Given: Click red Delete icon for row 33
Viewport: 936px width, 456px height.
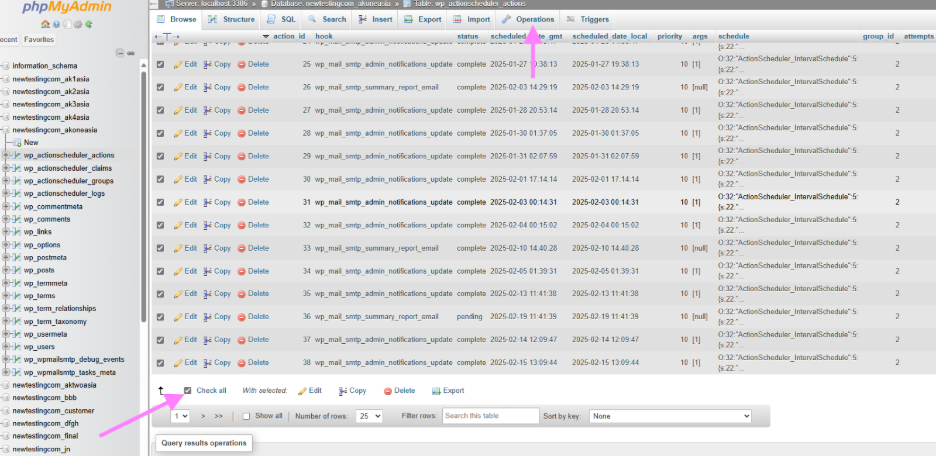Looking at the screenshot, I should [242, 248].
